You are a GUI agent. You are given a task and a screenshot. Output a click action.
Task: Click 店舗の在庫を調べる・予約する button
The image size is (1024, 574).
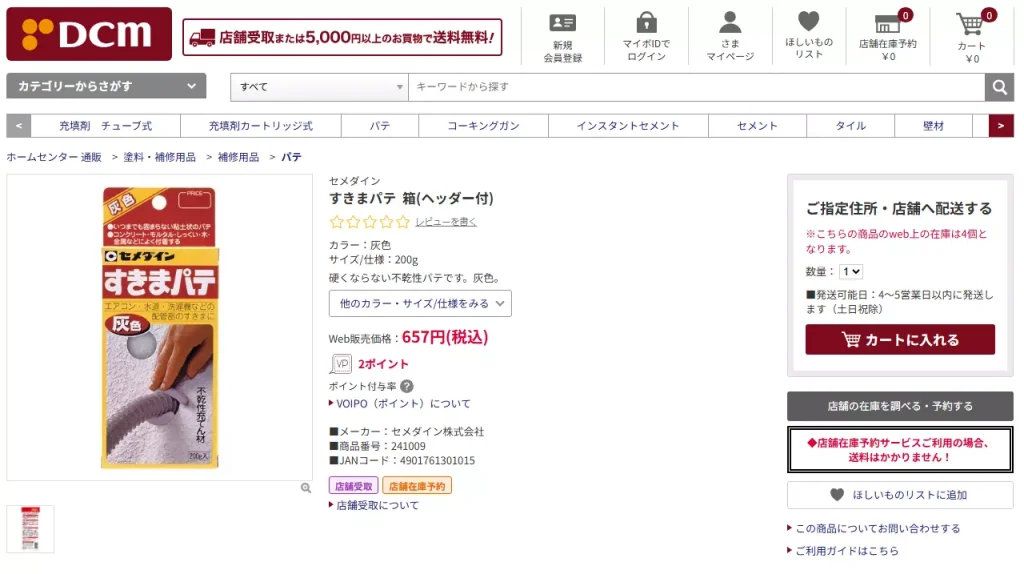pyautogui.click(x=900, y=406)
